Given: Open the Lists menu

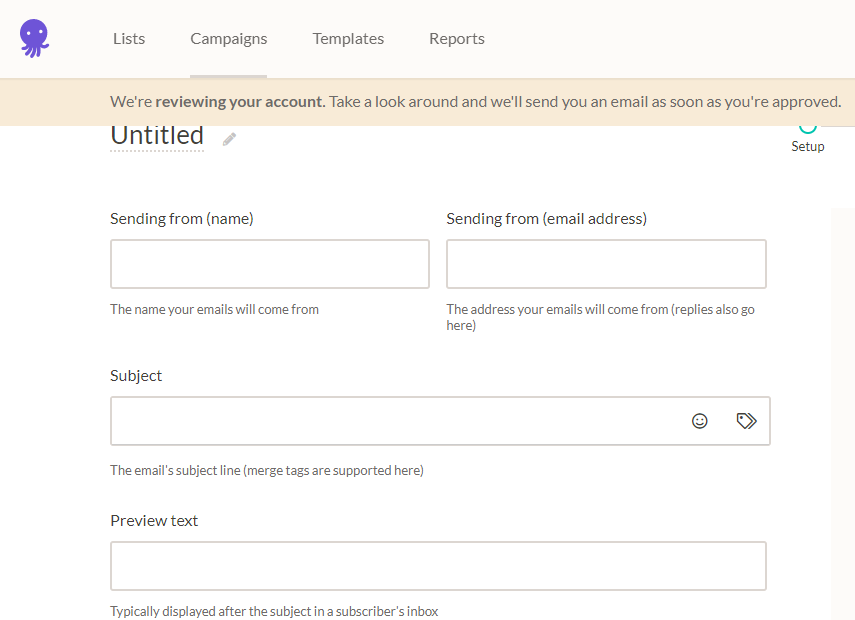Looking at the screenshot, I should (x=129, y=39).
